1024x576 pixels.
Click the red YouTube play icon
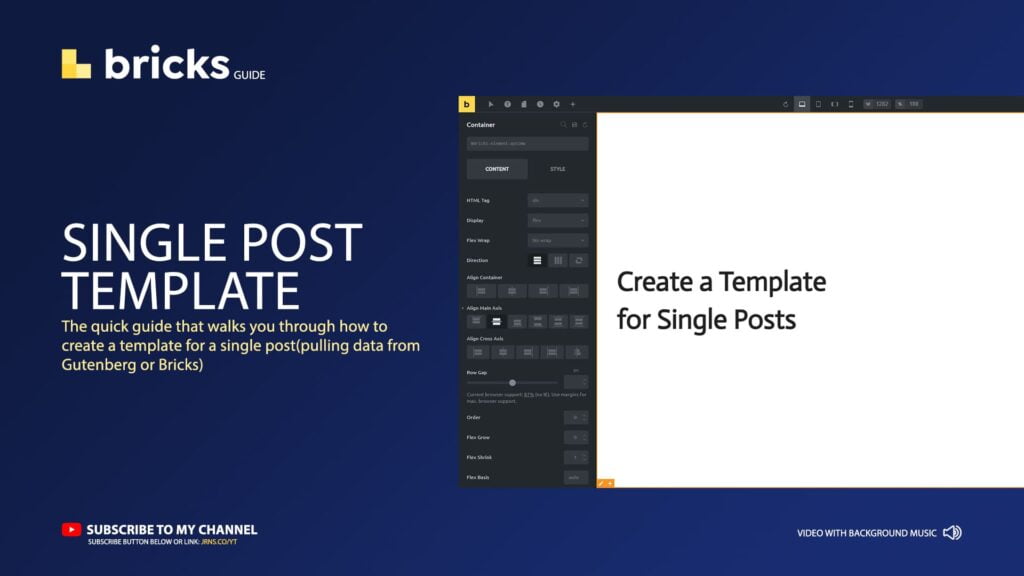(x=71, y=529)
